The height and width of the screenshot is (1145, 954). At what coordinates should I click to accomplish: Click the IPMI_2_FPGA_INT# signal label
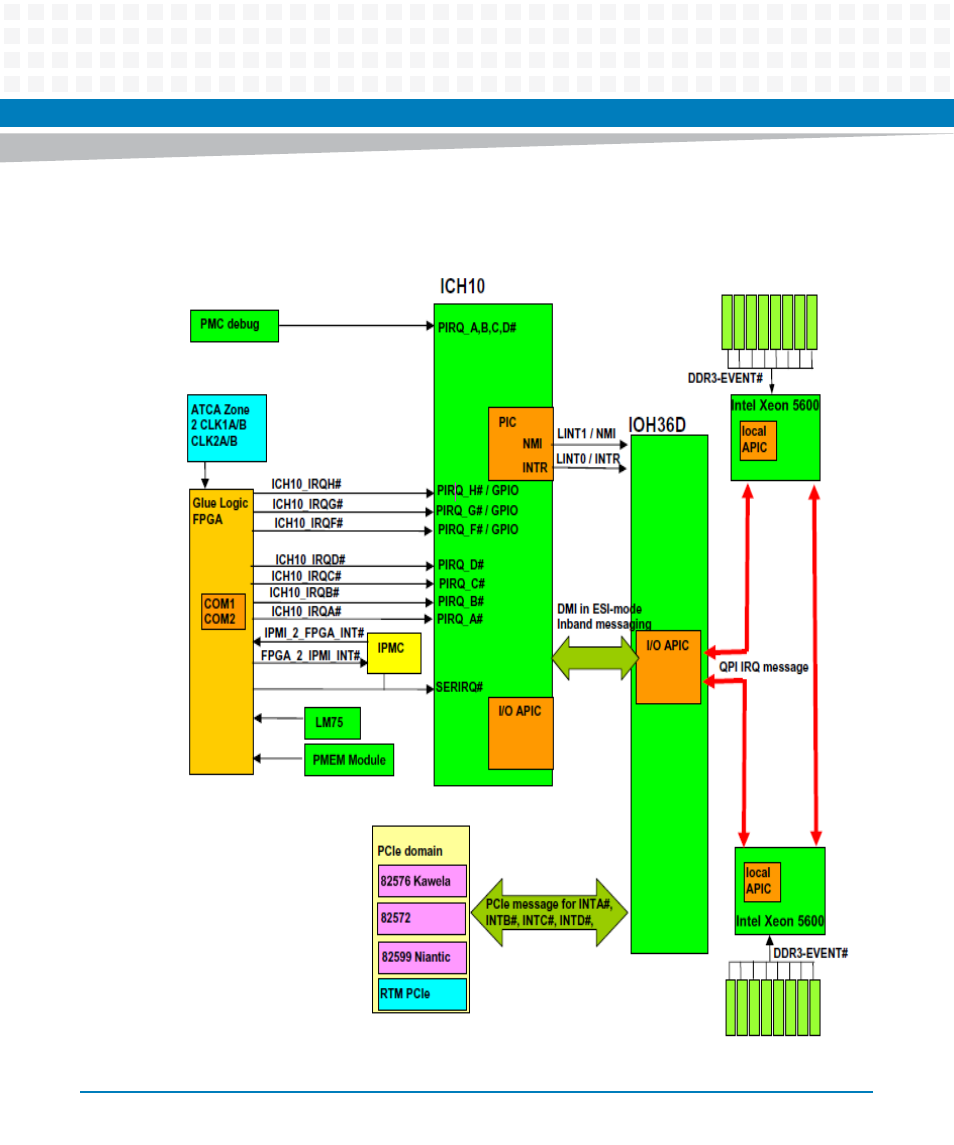point(314,633)
